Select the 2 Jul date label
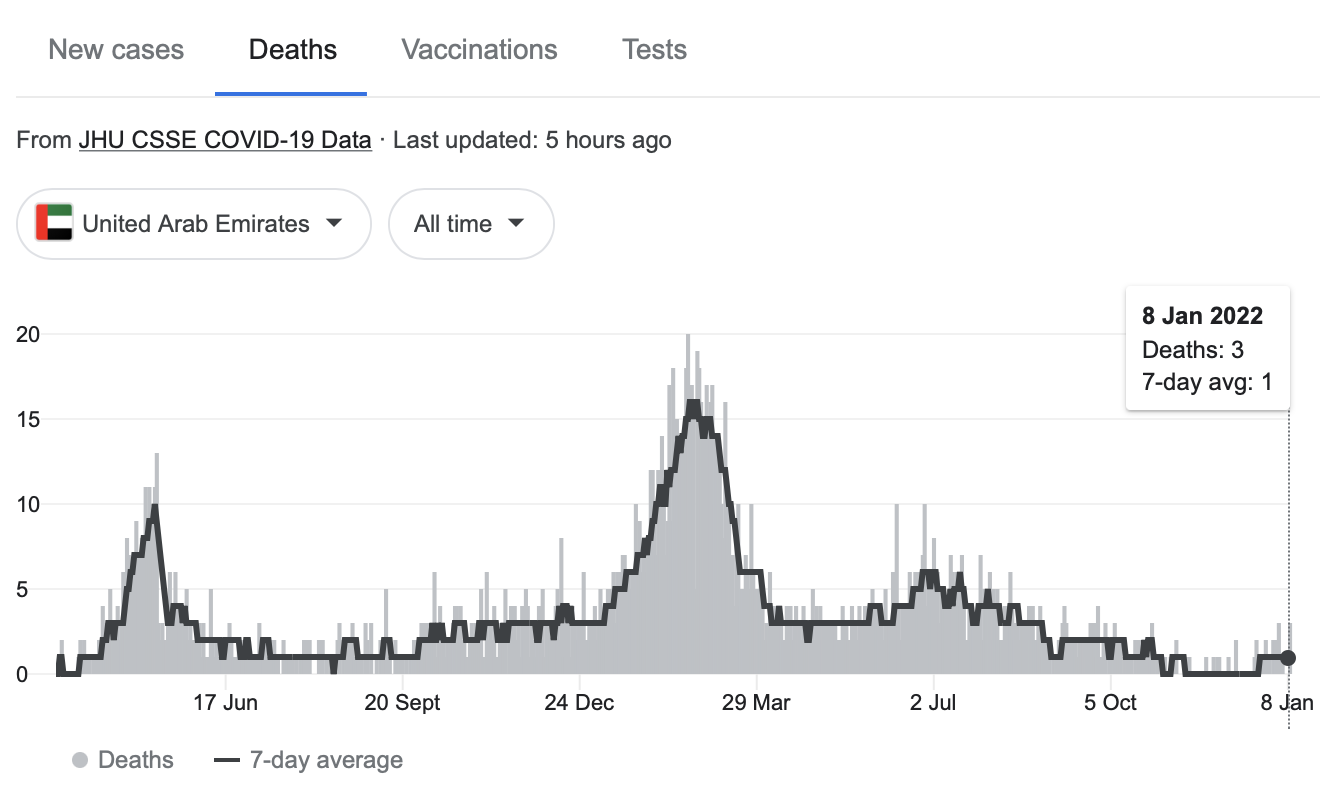 click(x=933, y=703)
